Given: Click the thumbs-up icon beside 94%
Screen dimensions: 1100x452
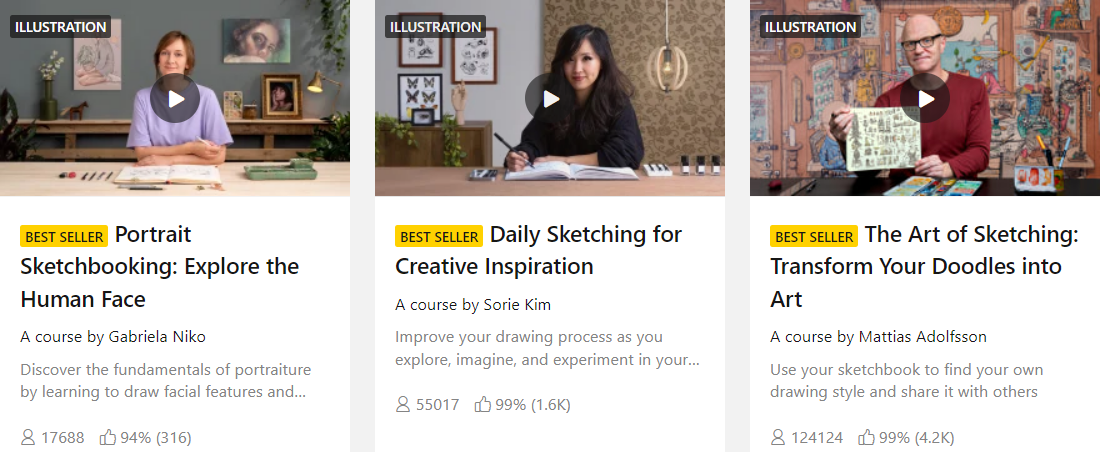Looking at the screenshot, I should (108, 437).
